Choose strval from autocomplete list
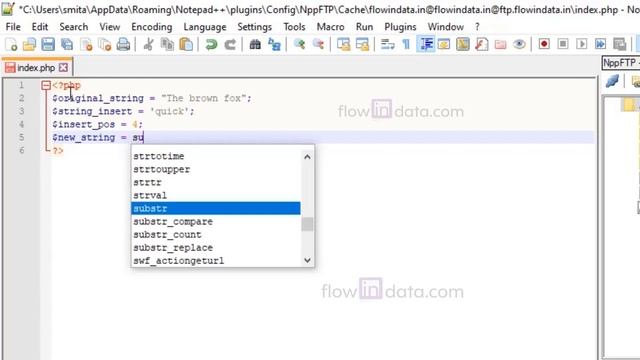The image size is (640, 360). (x=216, y=195)
